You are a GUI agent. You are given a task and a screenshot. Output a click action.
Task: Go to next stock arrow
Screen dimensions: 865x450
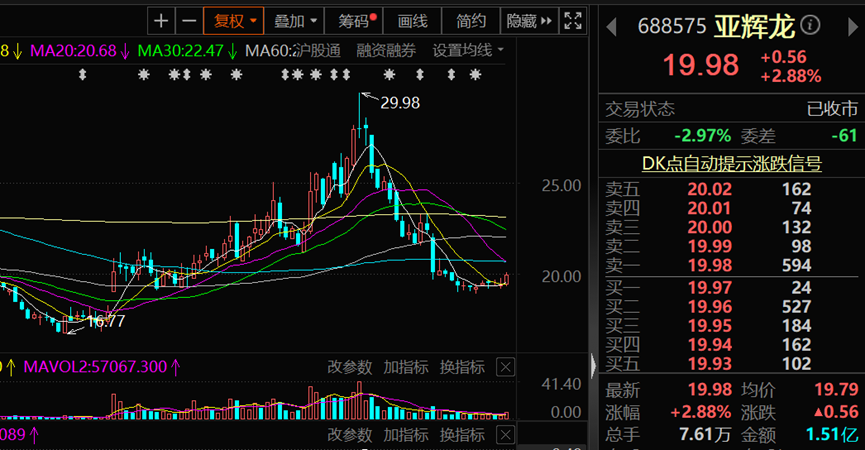852,27
